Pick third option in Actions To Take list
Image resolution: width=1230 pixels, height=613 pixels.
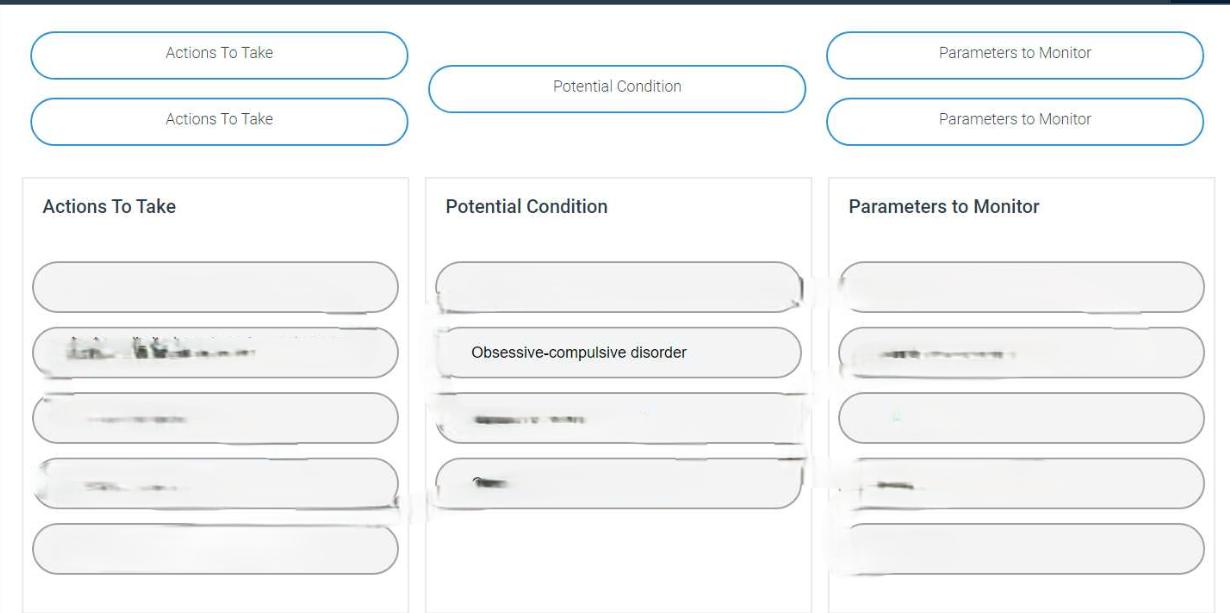point(215,418)
